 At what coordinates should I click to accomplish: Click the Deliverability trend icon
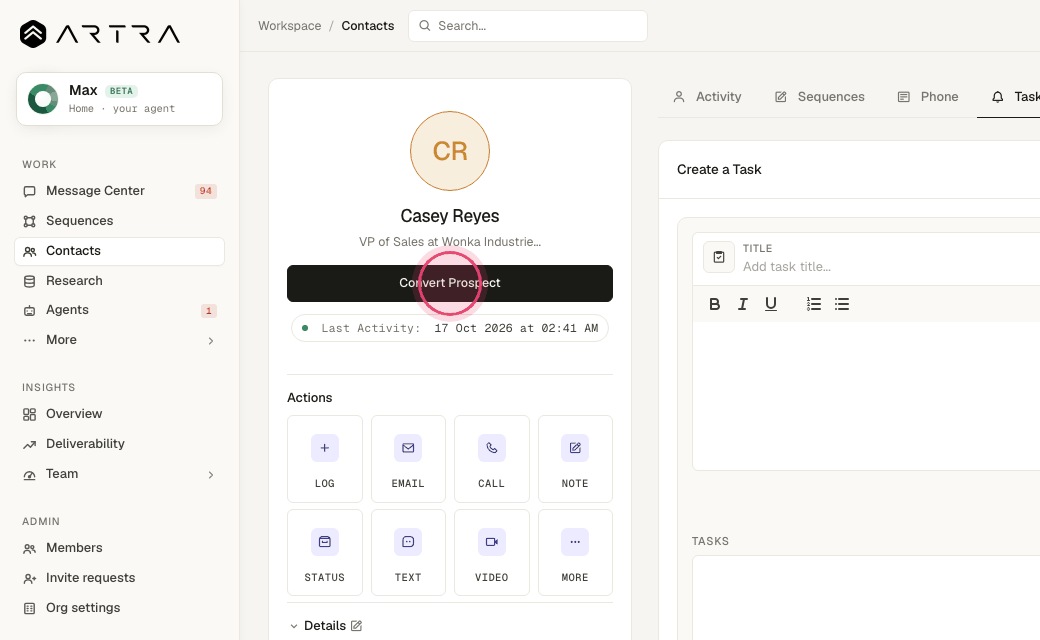click(x=29, y=444)
